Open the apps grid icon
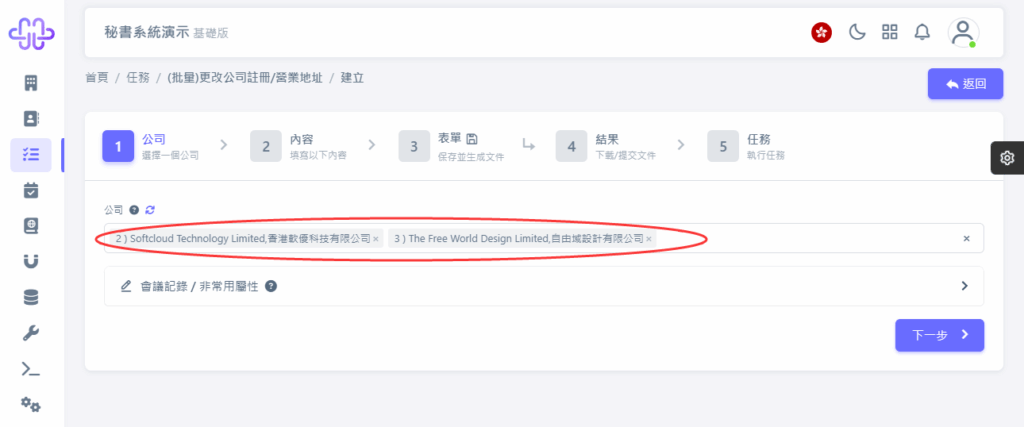Viewport: 1024px width, 427px height. 889,32
